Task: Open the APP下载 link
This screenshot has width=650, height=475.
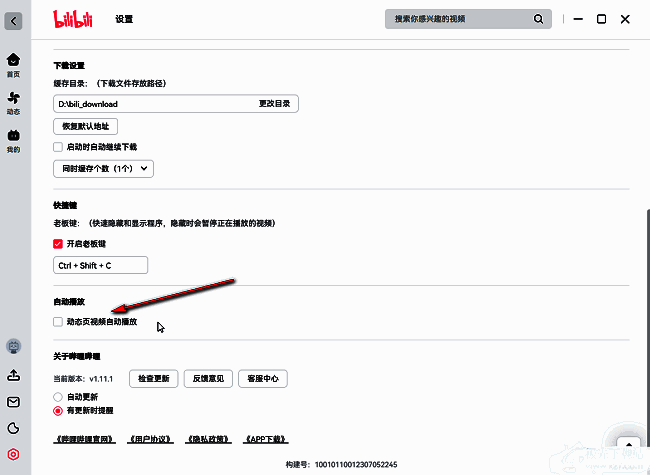Action: coord(266,439)
